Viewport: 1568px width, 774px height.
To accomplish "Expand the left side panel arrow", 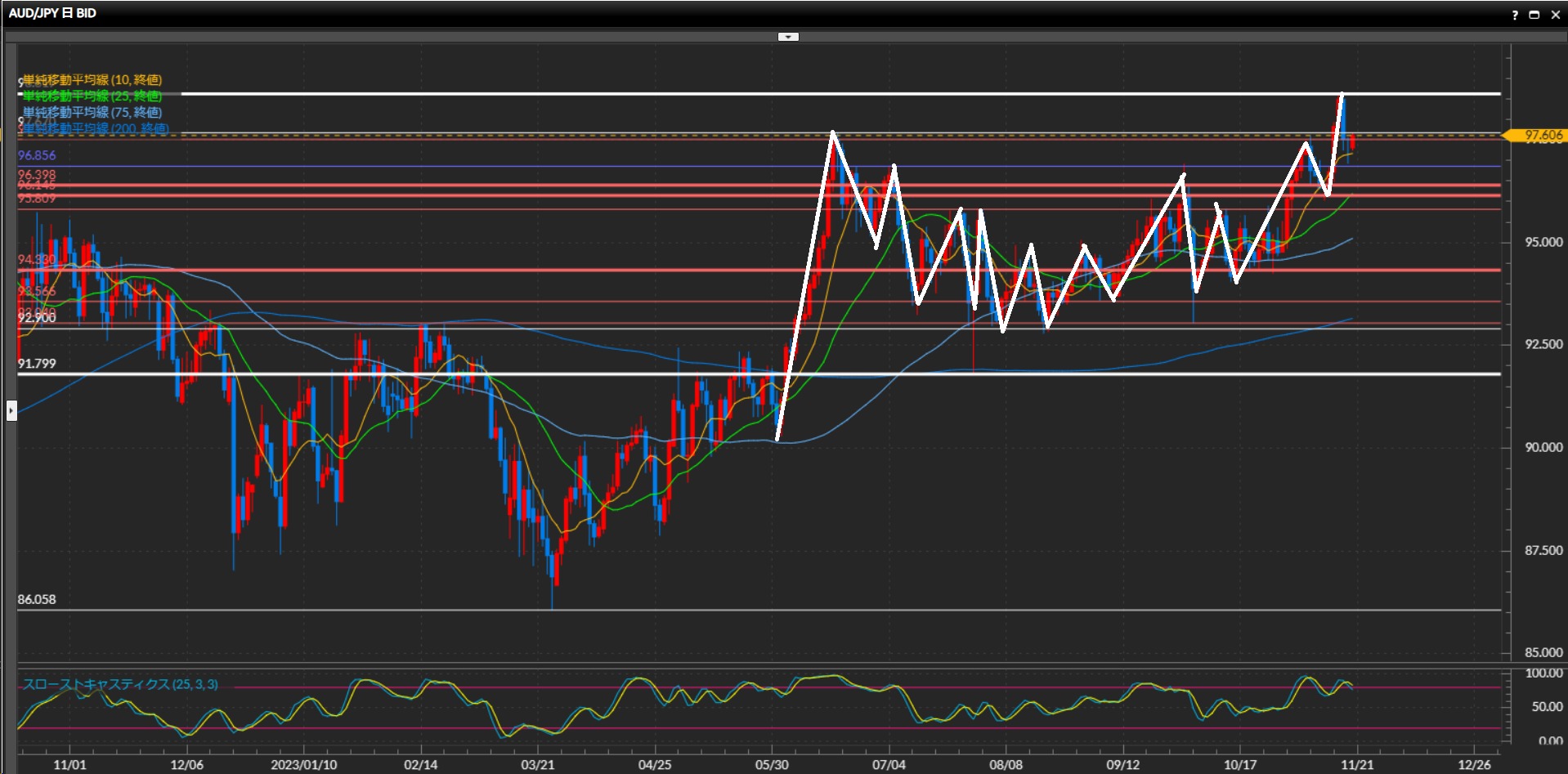I will 11,410.
